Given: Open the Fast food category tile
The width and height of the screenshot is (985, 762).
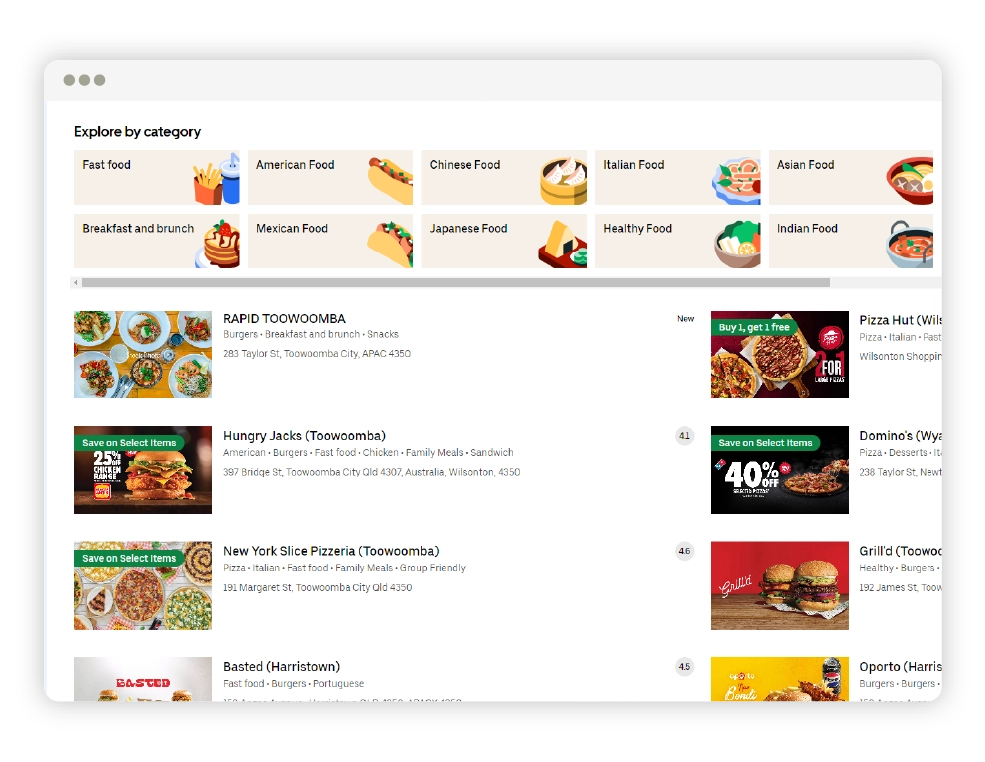Looking at the screenshot, I should (157, 177).
